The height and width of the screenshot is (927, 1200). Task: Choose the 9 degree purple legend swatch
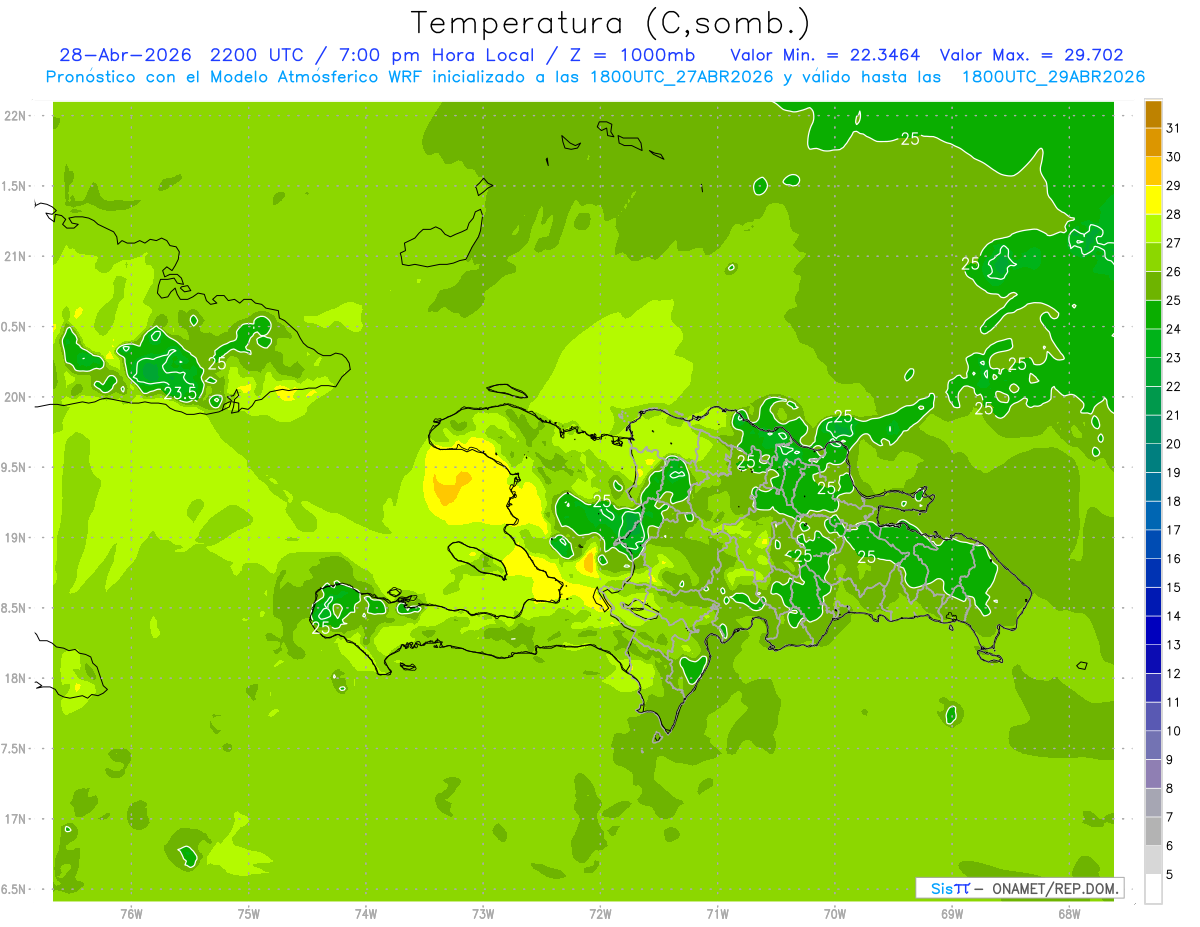(1153, 745)
